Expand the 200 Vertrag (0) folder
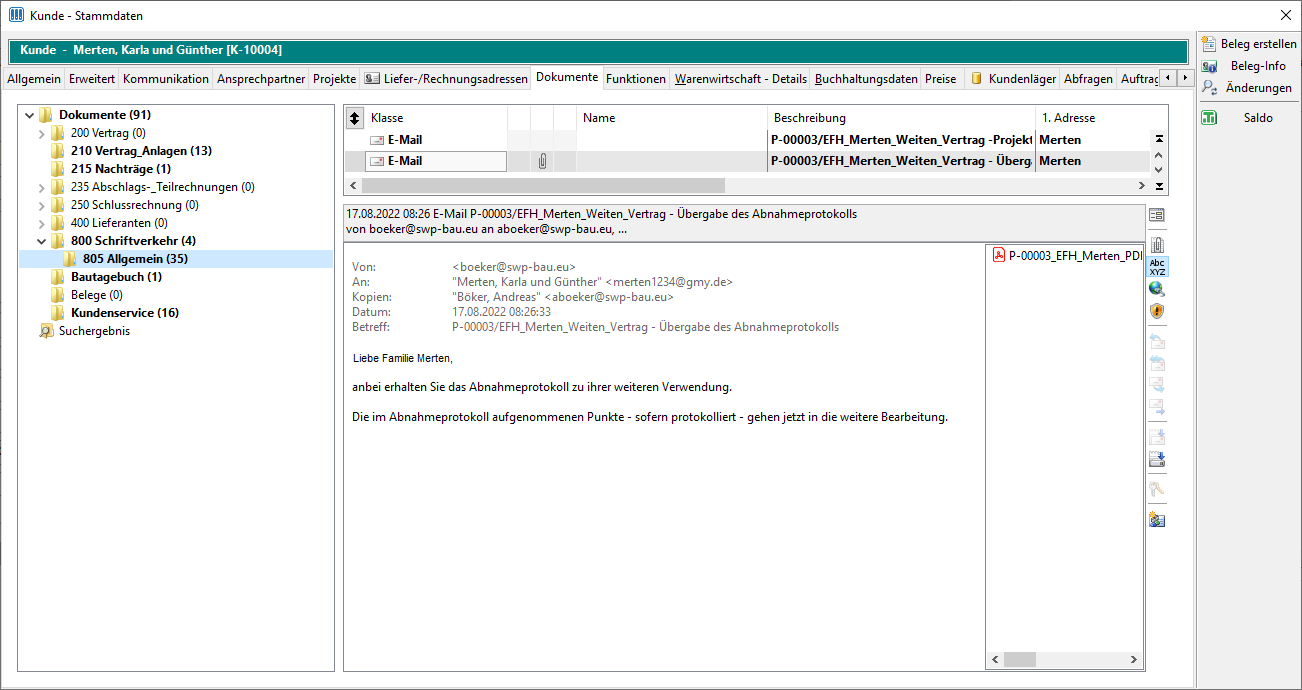 point(41,133)
